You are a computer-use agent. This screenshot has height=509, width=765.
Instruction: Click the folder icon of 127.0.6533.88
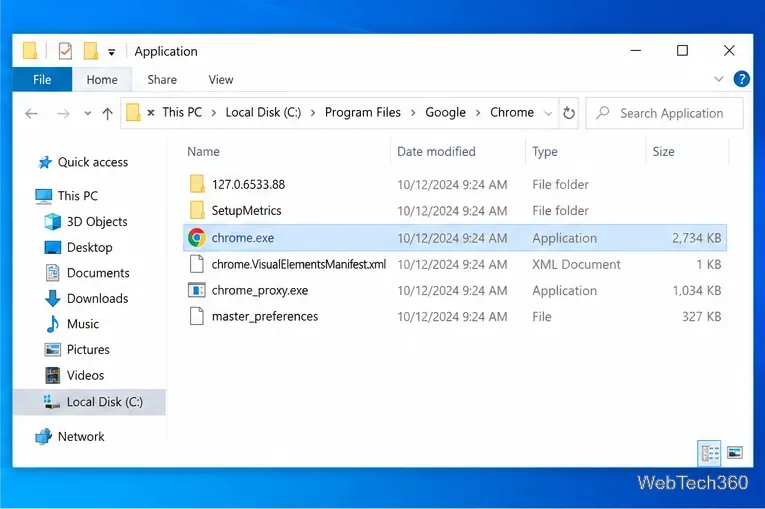click(x=197, y=184)
